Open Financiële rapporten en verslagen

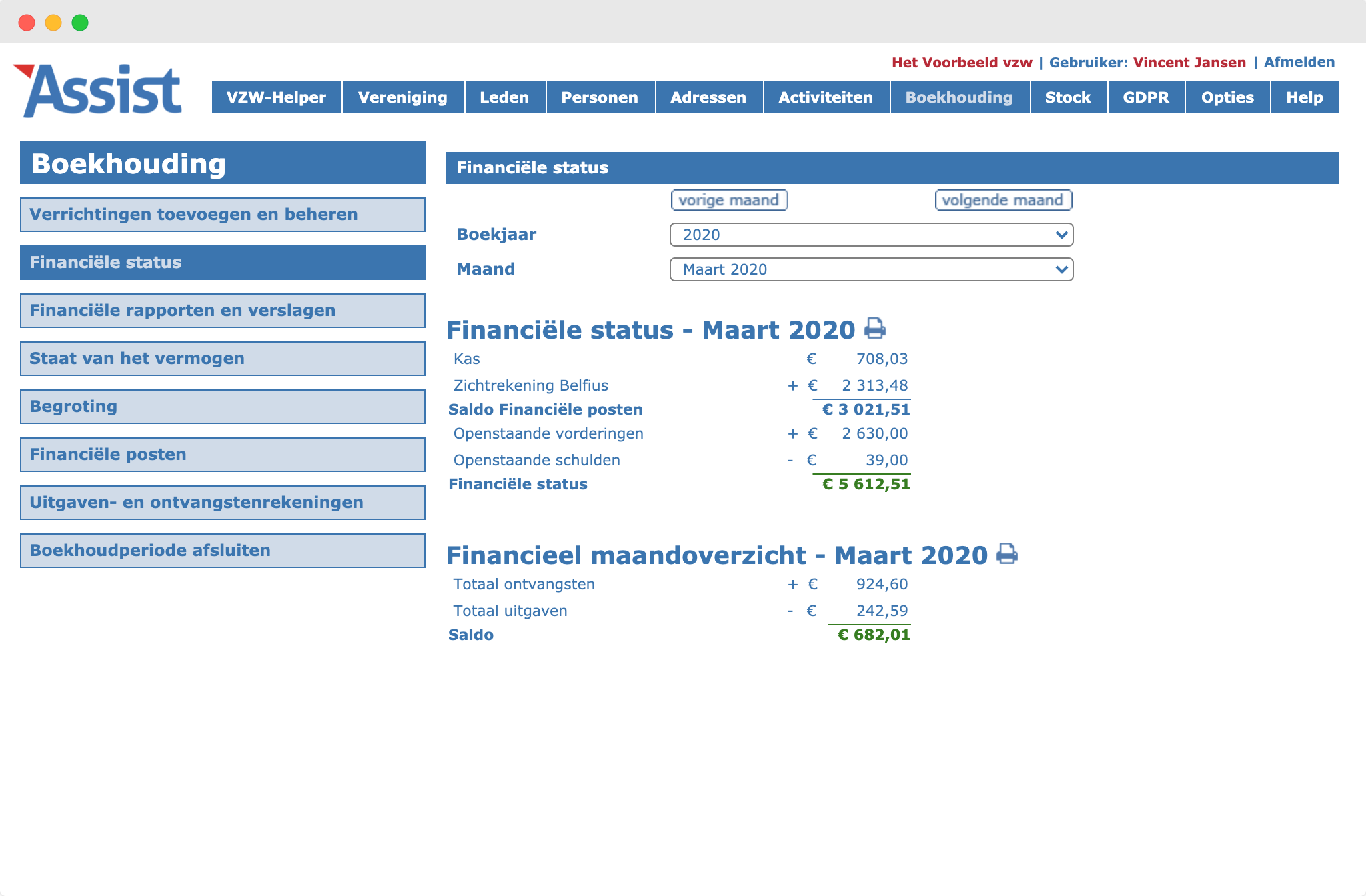(x=223, y=311)
